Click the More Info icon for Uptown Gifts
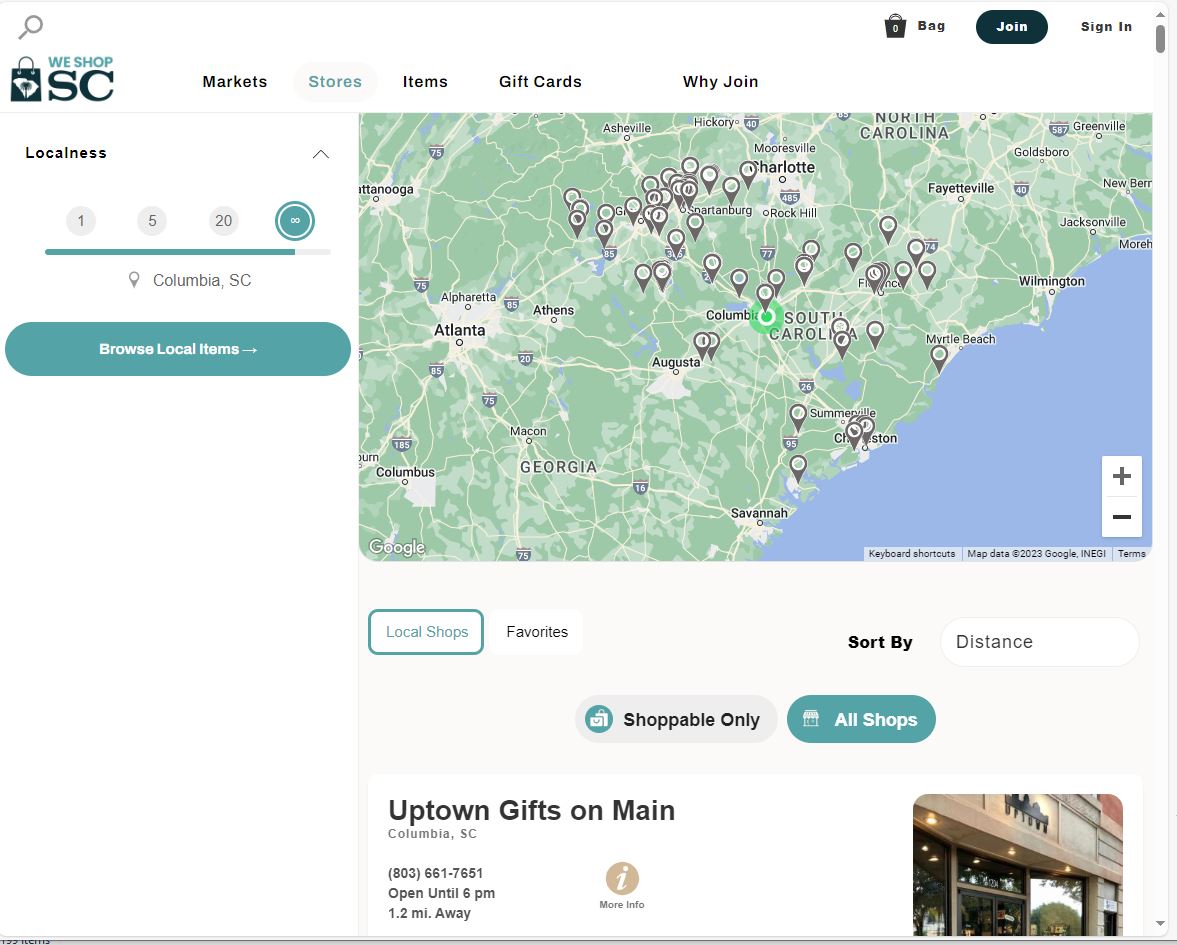This screenshot has width=1177, height=945. click(x=621, y=877)
